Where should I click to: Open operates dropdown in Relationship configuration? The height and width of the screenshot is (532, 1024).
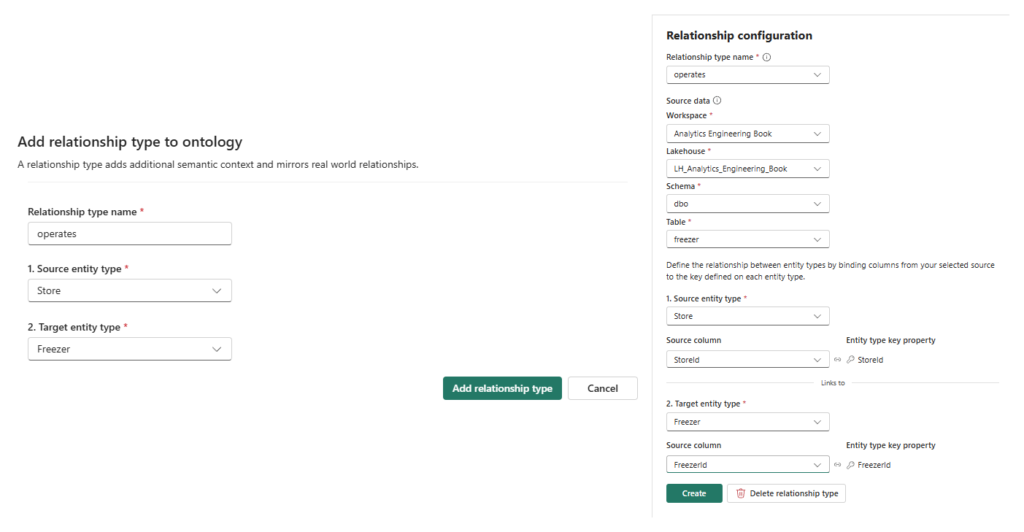click(747, 75)
